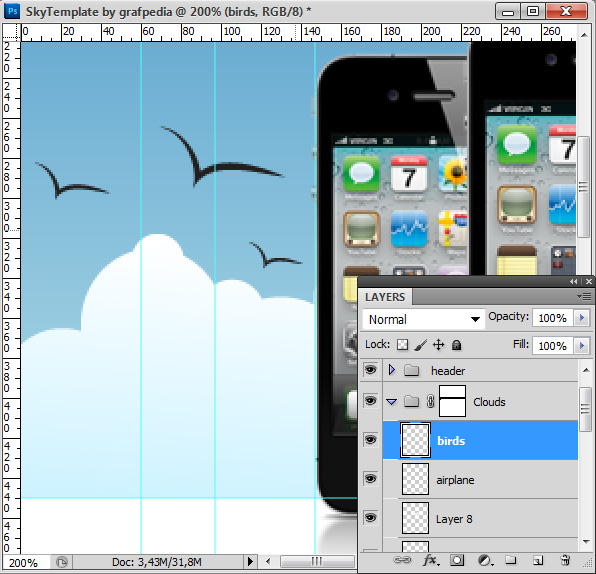Select the header group name
Screen dimensions: 596x574
[x=448, y=371]
